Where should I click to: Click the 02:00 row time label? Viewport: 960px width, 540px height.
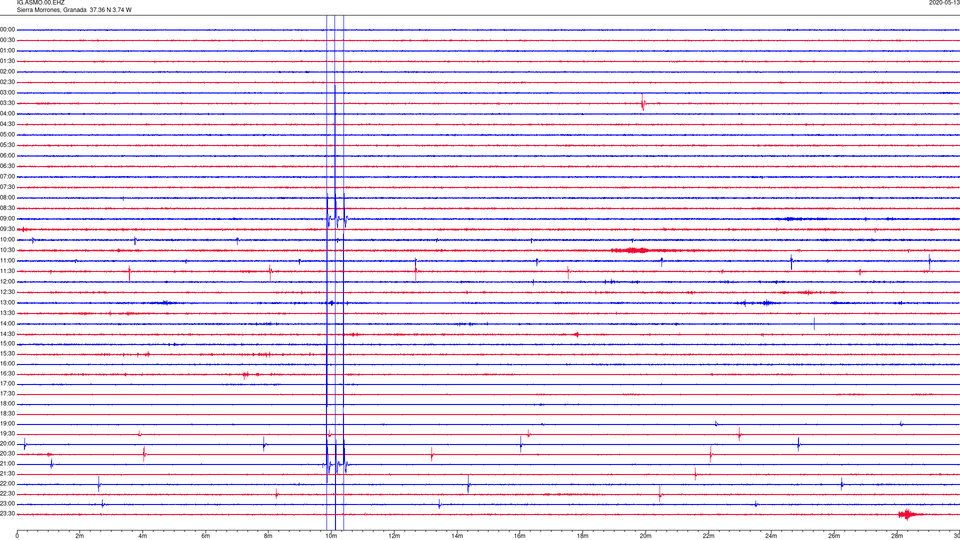point(7,72)
